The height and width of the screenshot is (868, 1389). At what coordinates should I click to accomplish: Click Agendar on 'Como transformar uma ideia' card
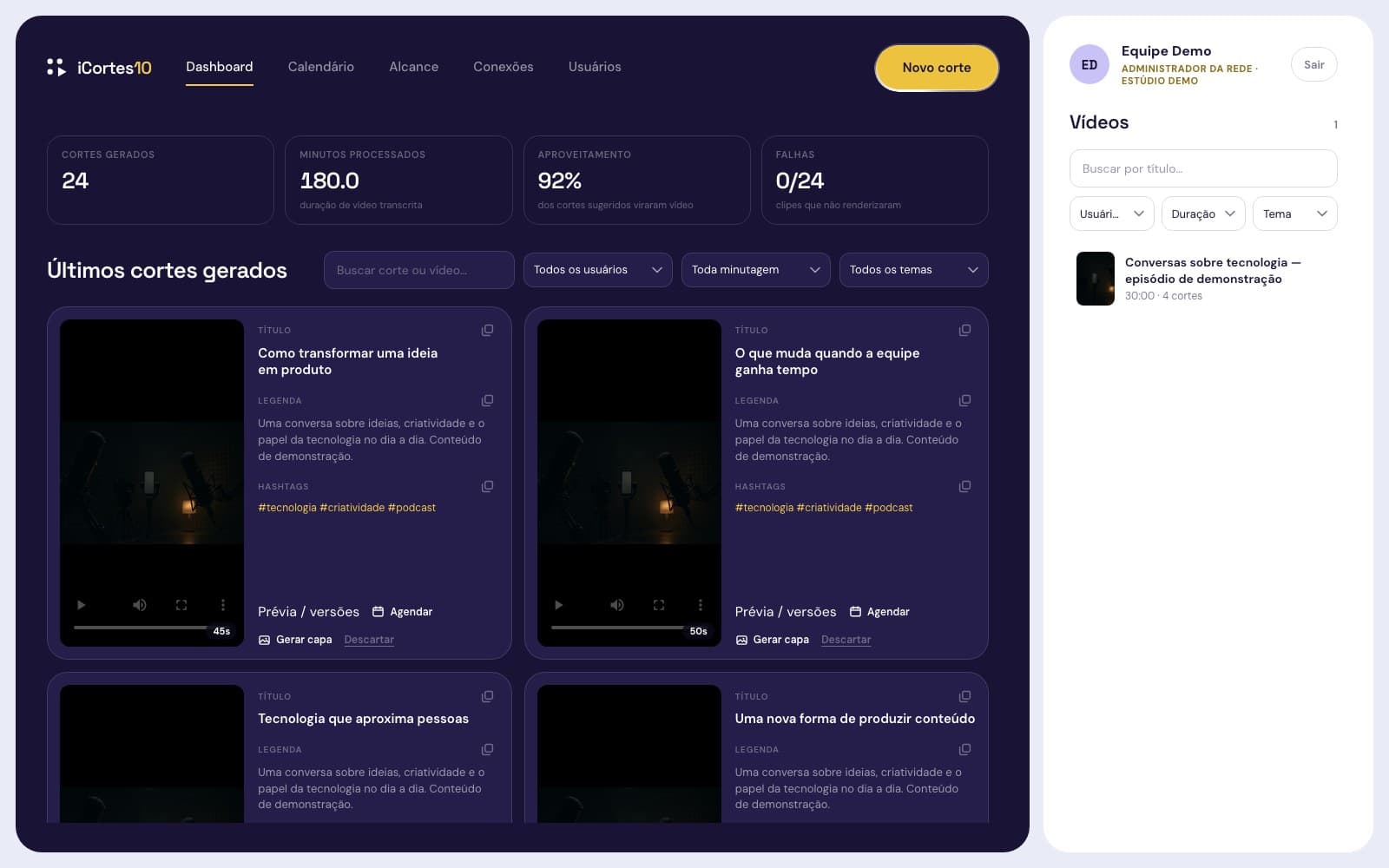(x=403, y=612)
